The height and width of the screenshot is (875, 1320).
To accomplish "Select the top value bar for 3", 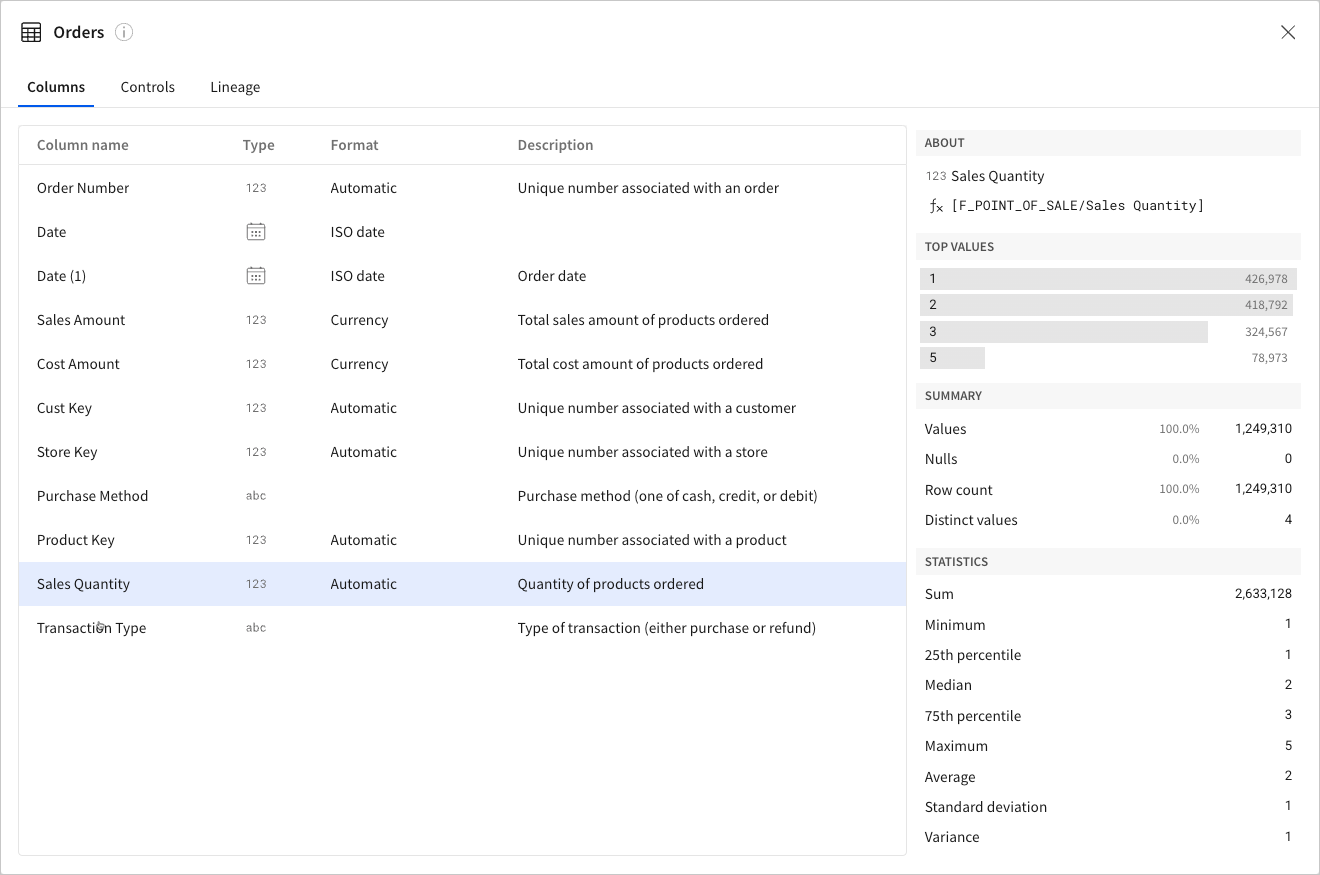I will coord(1064,331).
